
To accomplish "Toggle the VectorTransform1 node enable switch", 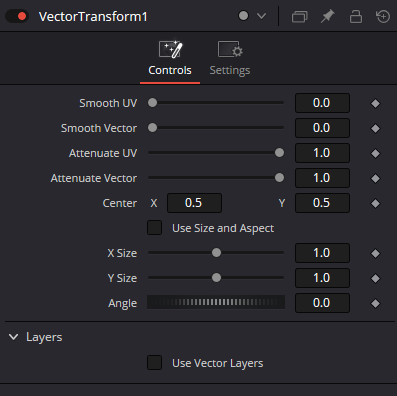I will pyautogui.click(x=17, y=16).
